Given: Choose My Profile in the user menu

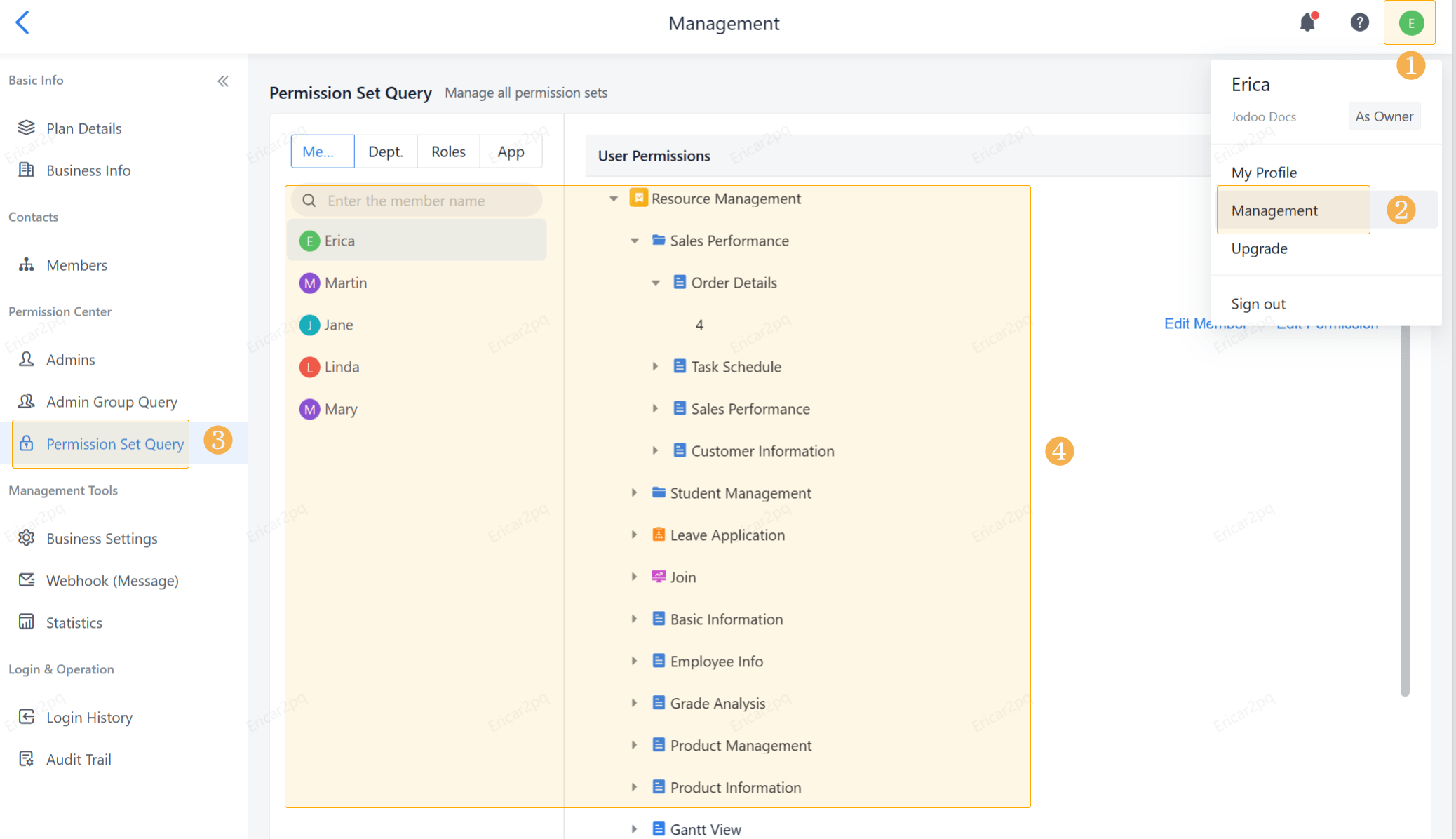Looking at the screenshot, I should (x=1264, y=173).
